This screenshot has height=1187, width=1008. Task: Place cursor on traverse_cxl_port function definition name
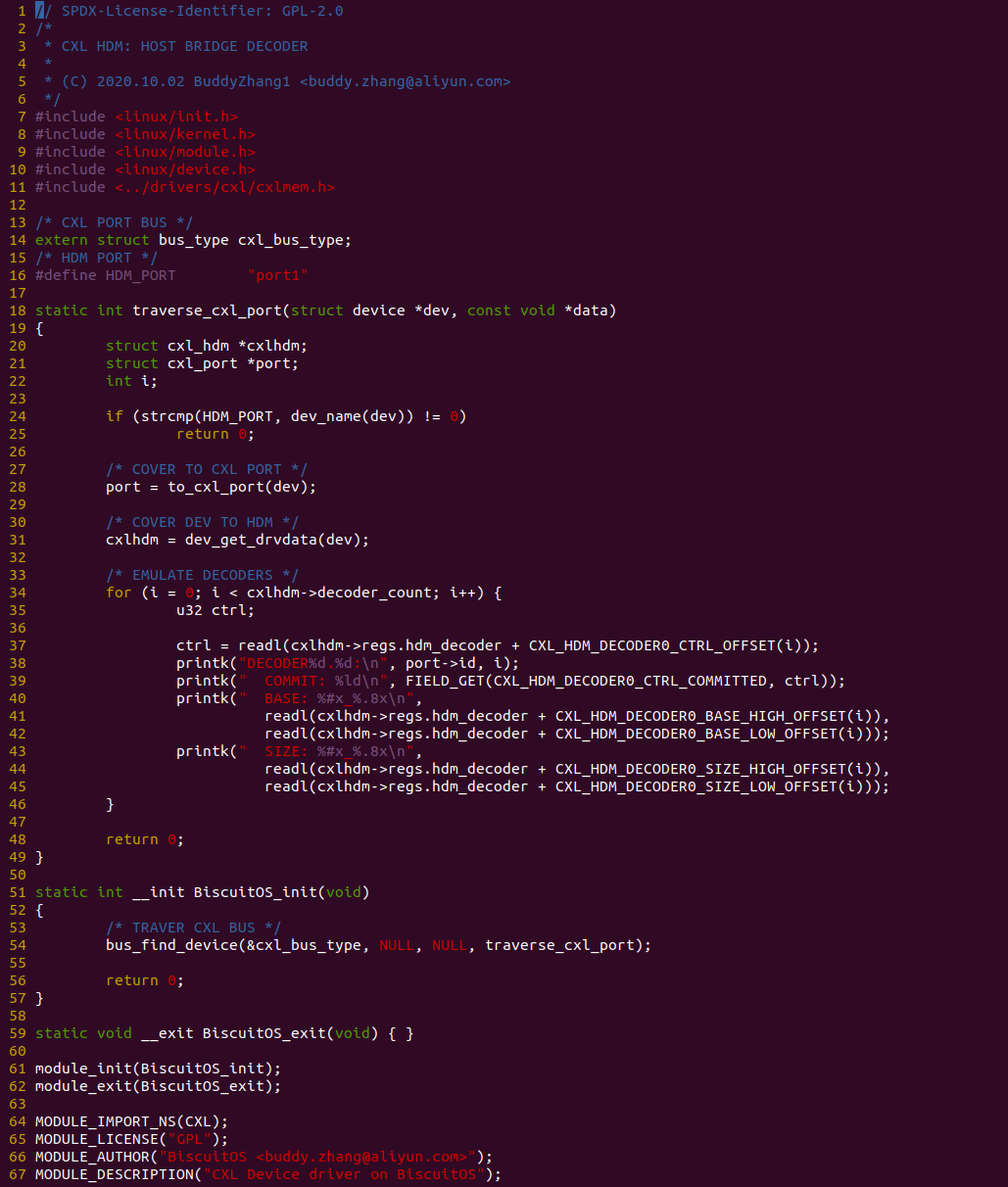pos(207,310)
